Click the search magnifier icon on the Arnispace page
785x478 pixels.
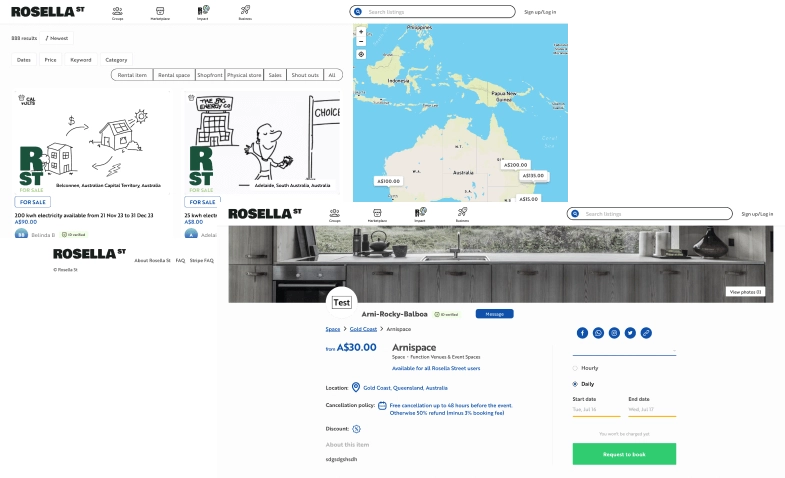click(x=575, y=214)
